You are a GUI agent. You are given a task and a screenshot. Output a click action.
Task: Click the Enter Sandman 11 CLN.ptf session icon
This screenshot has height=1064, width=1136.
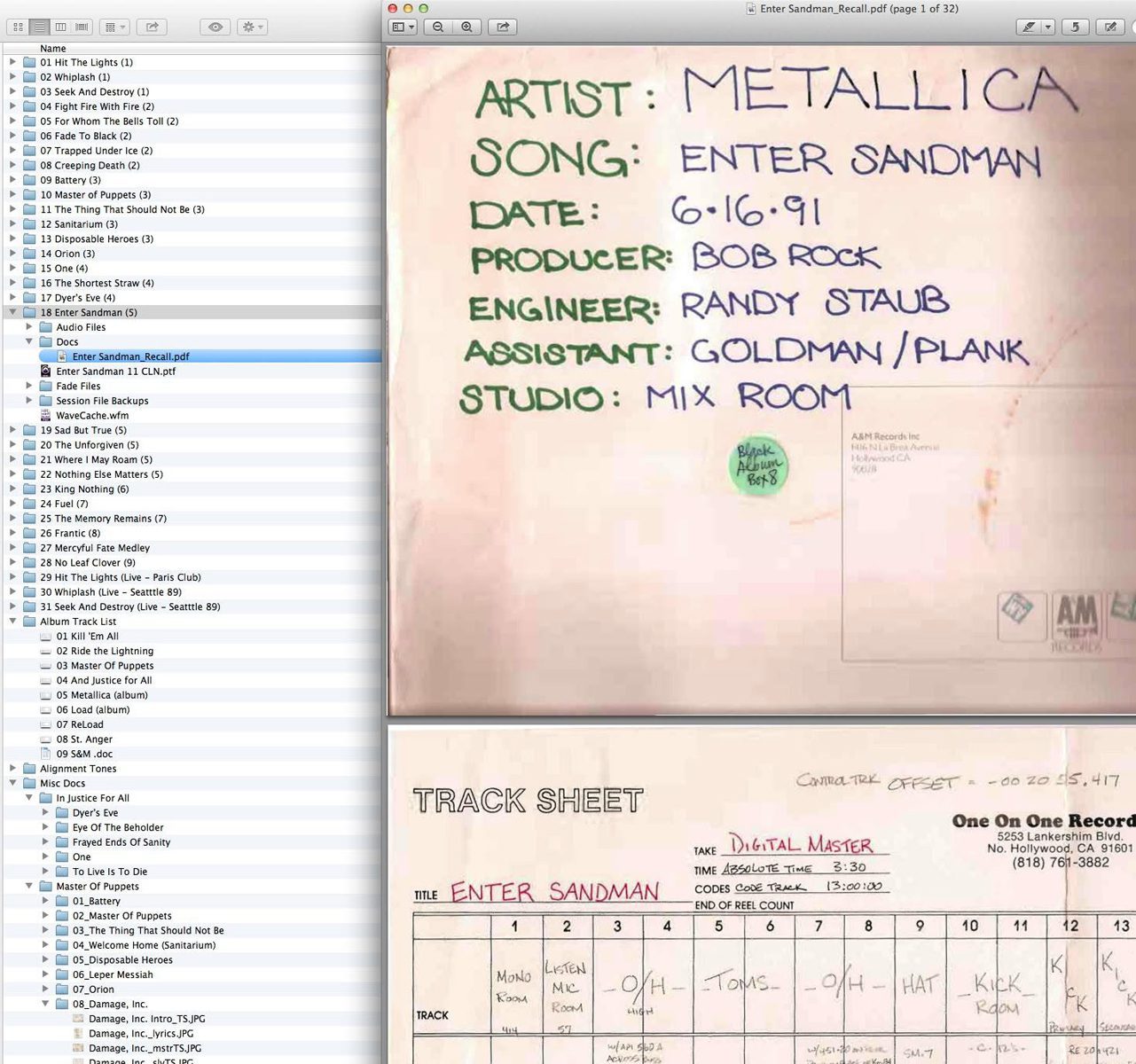pos(46,372)
